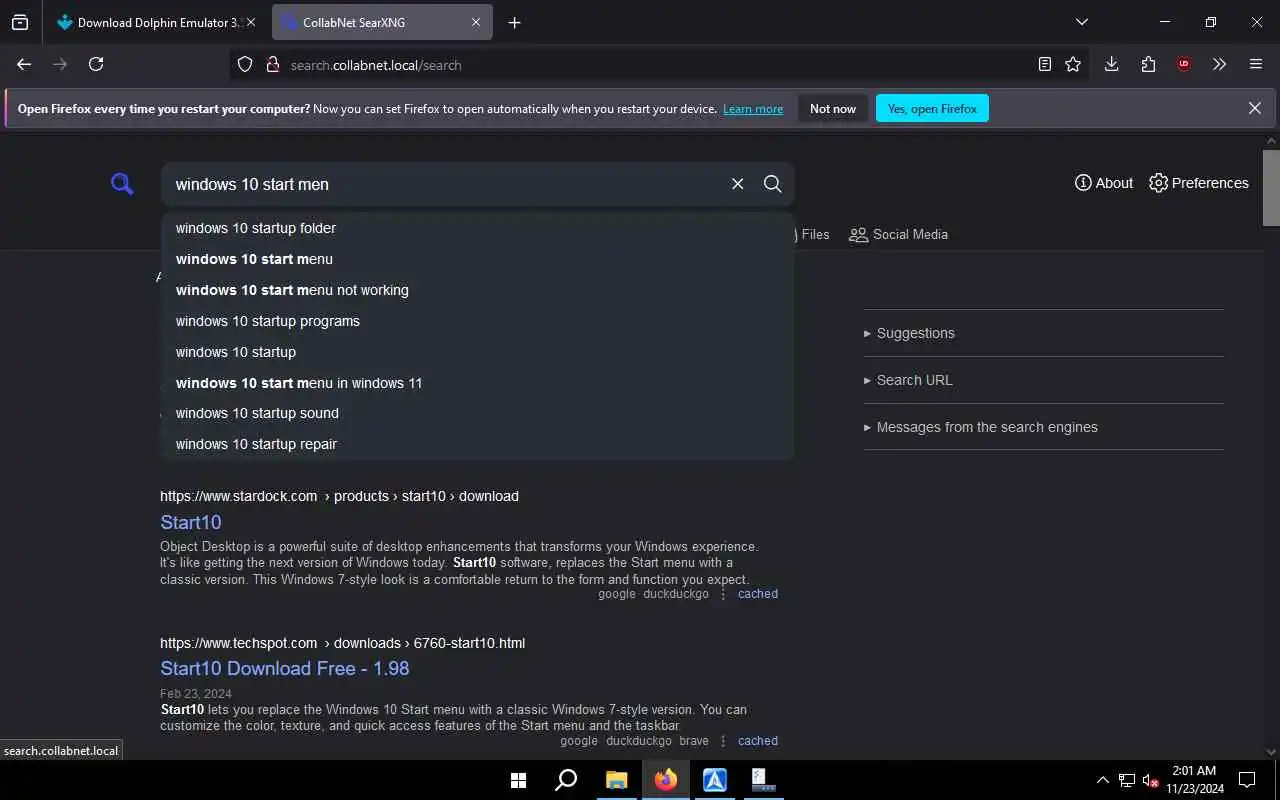Click the Not now button
Viewport: 1280px width, 800px height.
click(833, 108)
